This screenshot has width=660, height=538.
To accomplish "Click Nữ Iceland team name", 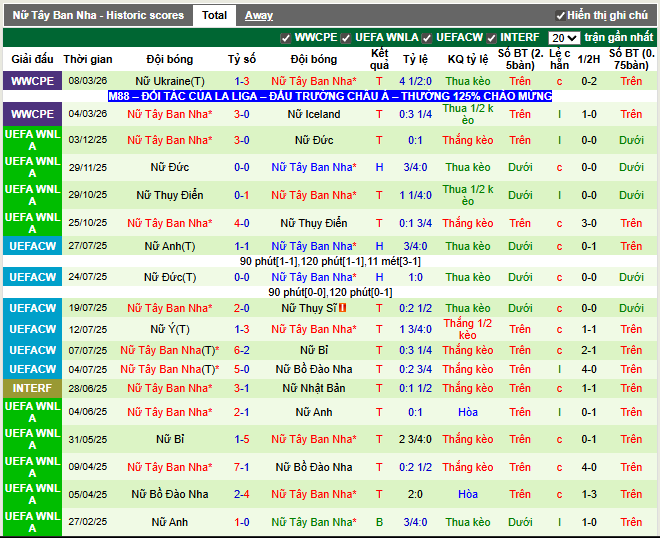I will point(314,114).
